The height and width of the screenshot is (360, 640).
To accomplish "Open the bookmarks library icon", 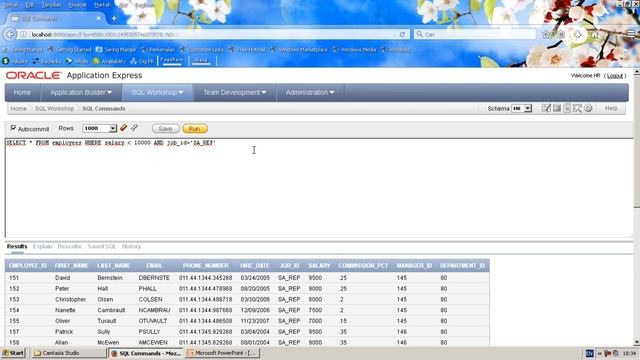I will pyautogui.click(x=562, y=35).
